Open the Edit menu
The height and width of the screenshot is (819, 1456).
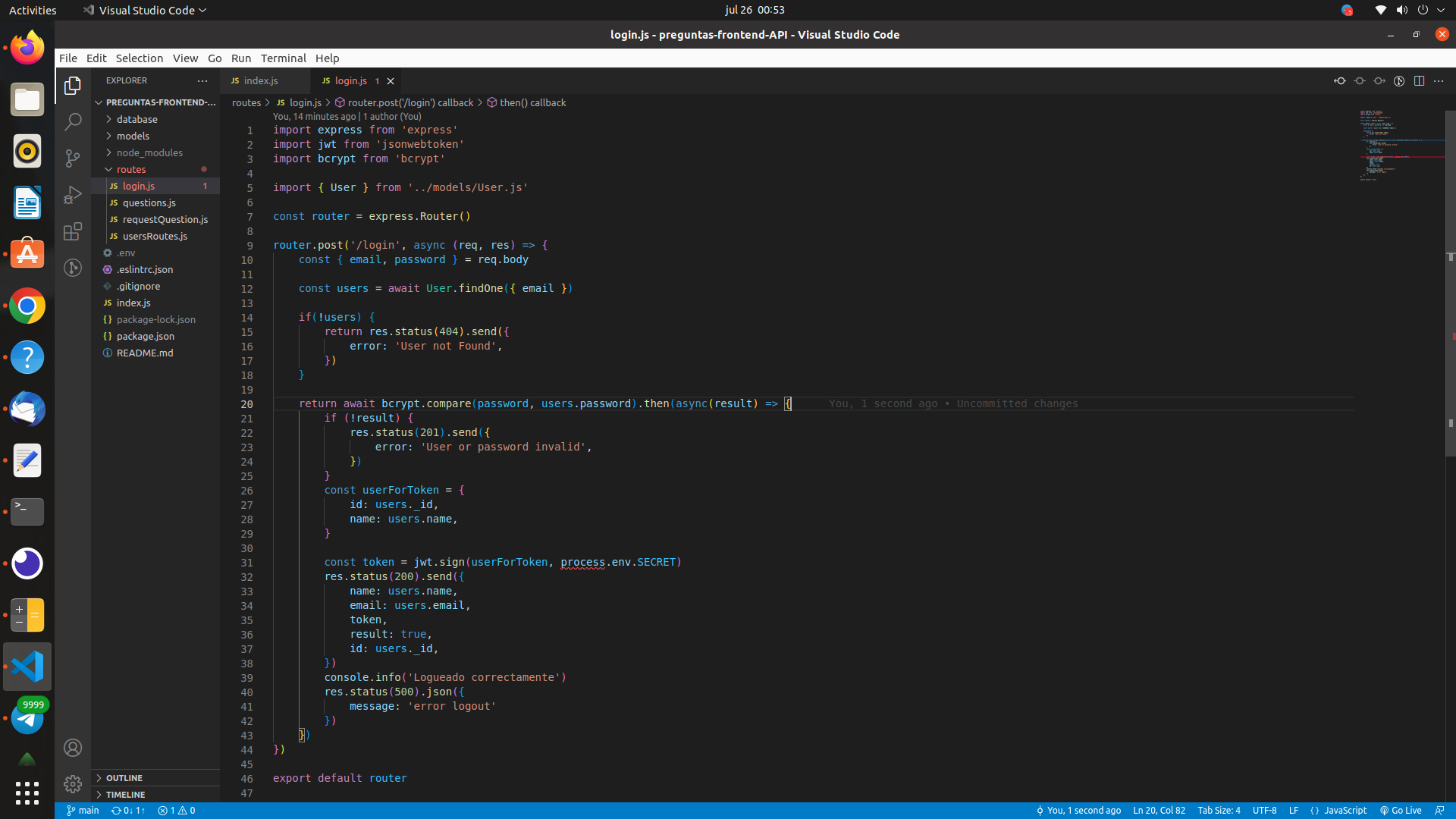click(x=96, y=58)
